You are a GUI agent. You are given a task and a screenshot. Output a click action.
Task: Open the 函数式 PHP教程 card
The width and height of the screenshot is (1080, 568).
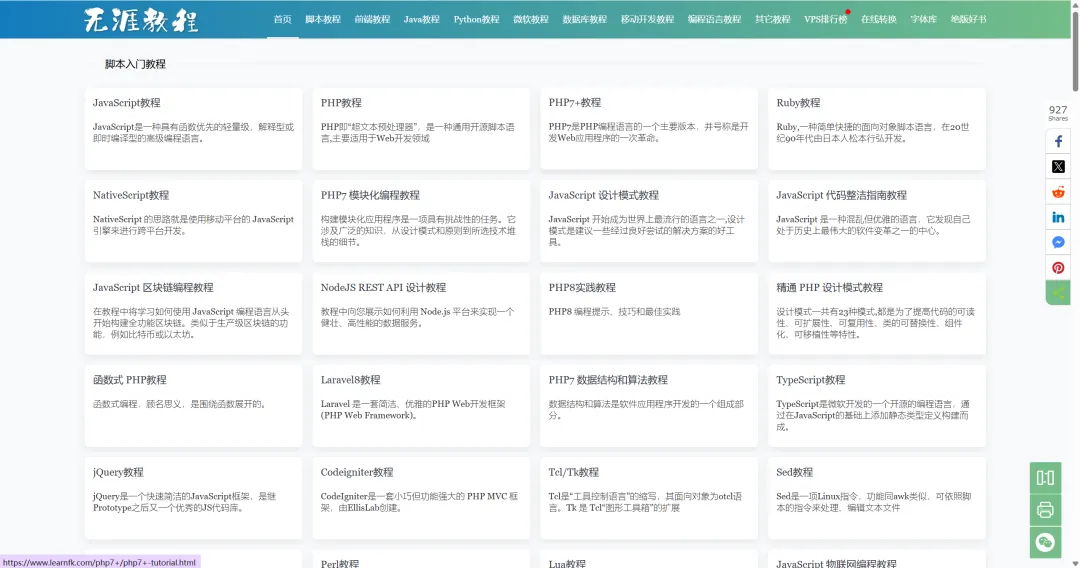click(194, 406)
